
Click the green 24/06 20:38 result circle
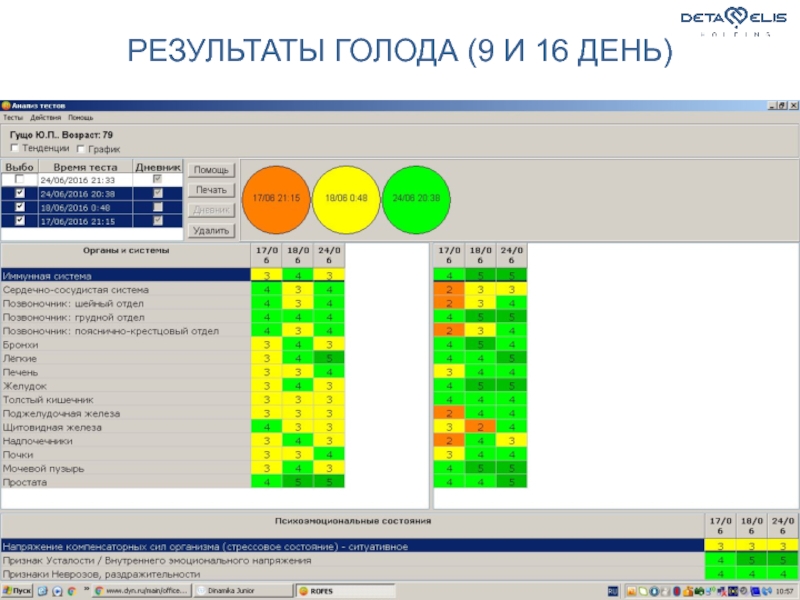(x=417, y=198)
